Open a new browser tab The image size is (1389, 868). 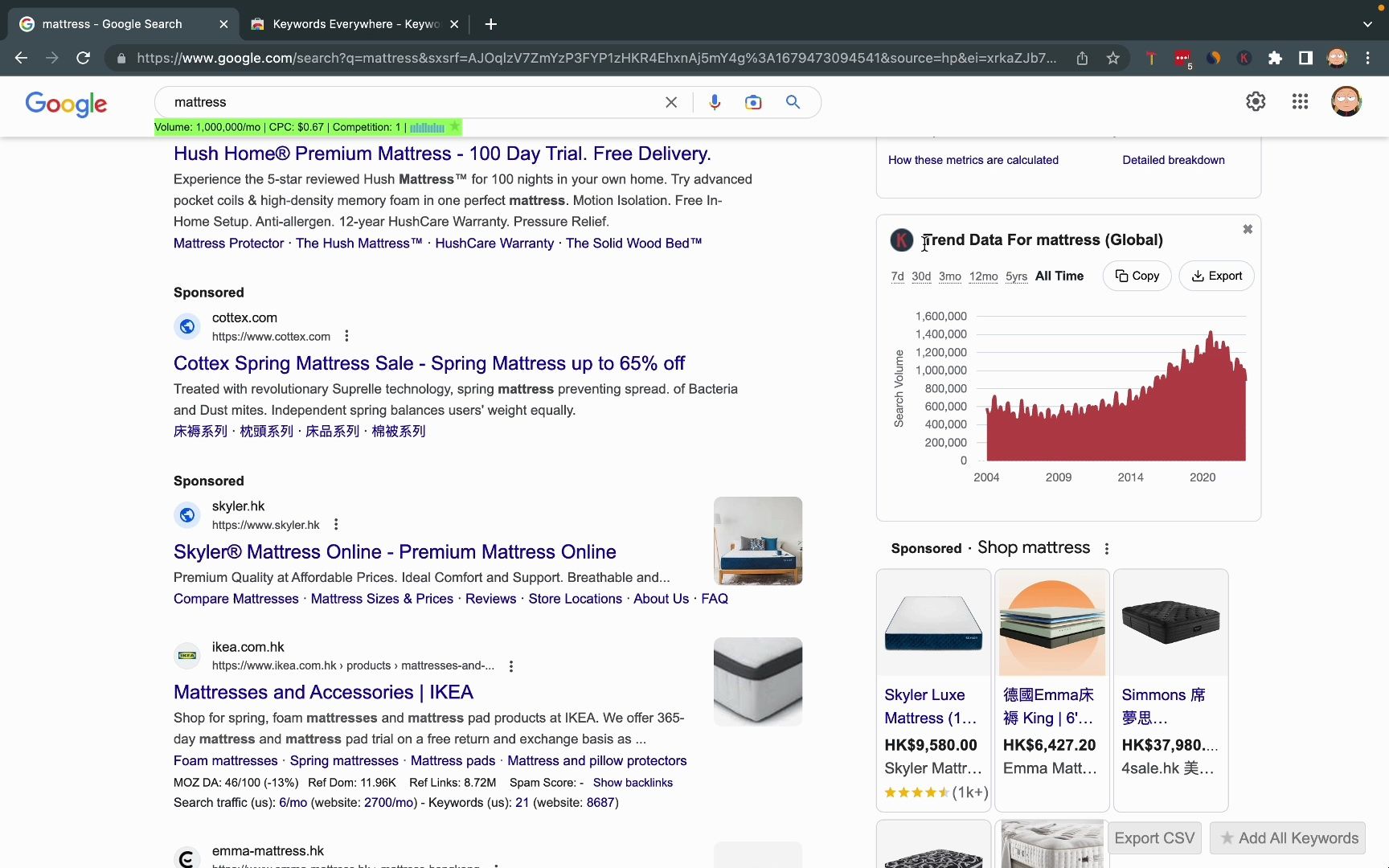tap(491, 24)
